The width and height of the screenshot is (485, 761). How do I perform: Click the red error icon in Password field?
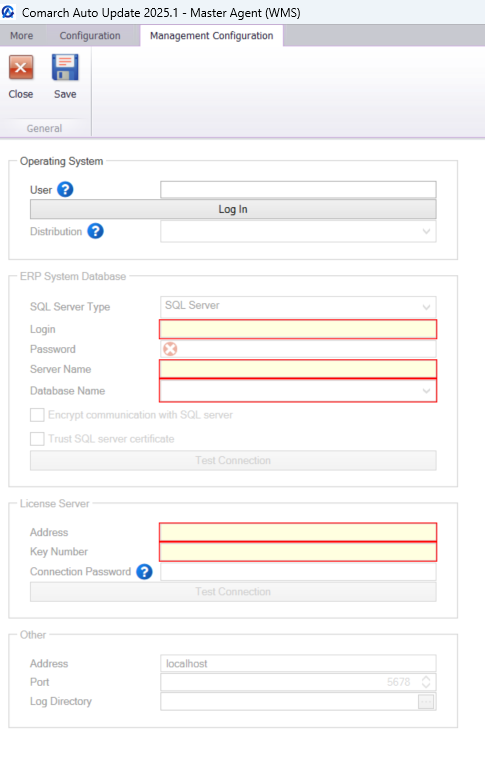click(x=170, y=349)
